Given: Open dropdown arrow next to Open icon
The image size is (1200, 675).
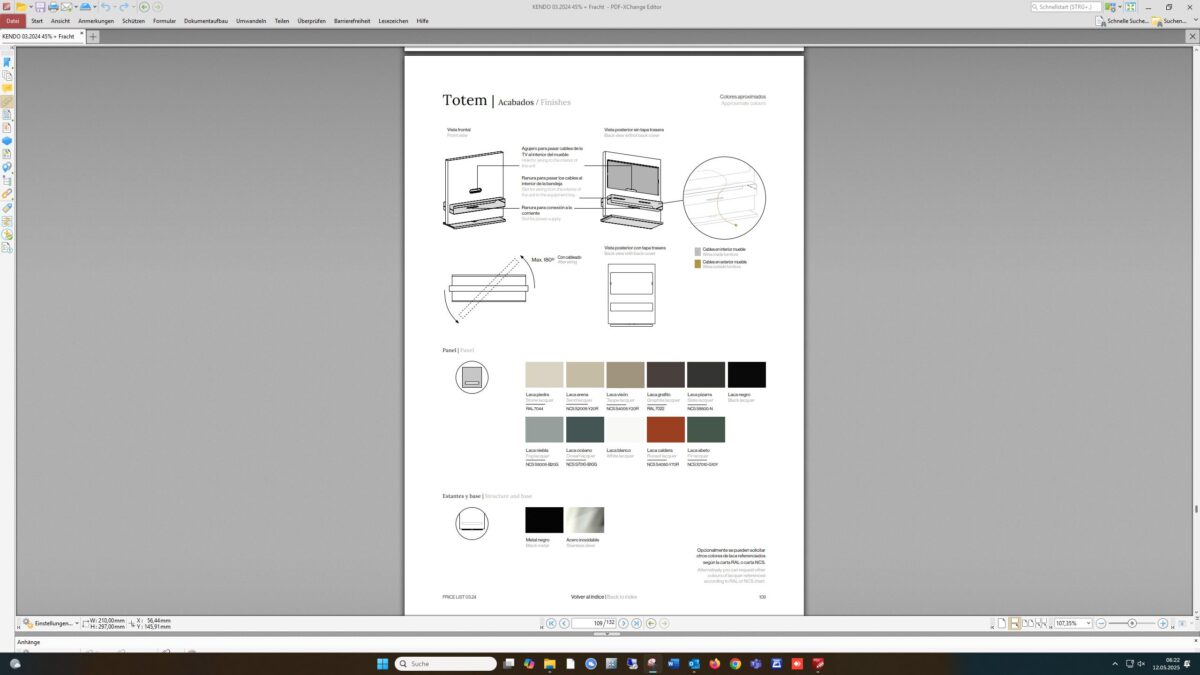Looking at the screenshot, I should (x=31, y=7).
